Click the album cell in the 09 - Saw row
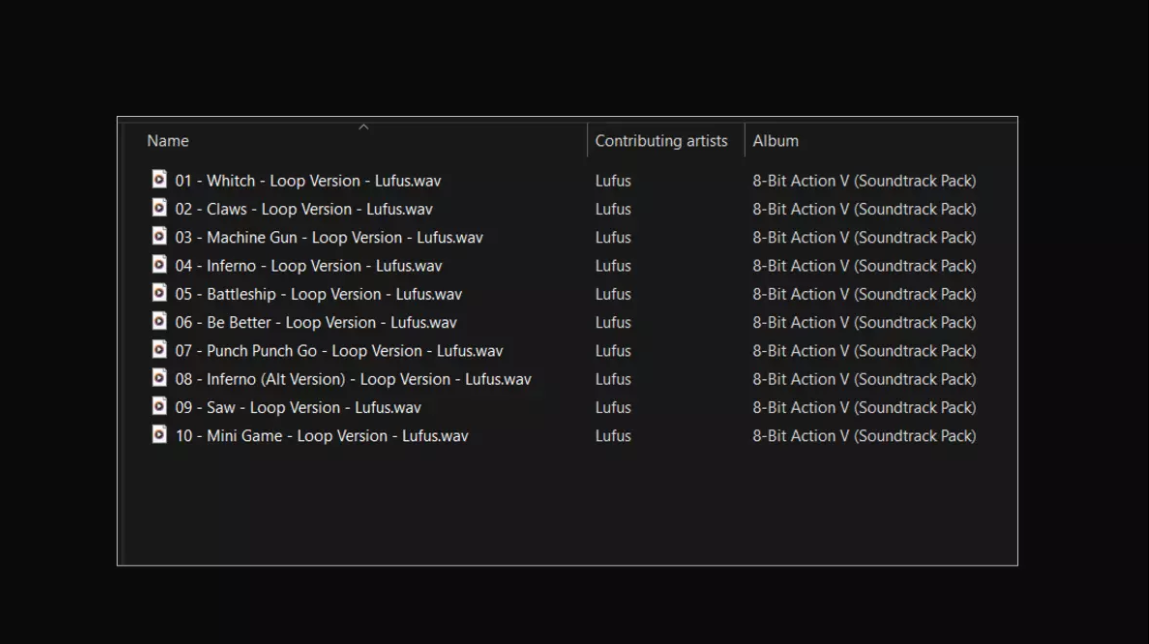Screen dimensions: 1149x644 [864, 407]
